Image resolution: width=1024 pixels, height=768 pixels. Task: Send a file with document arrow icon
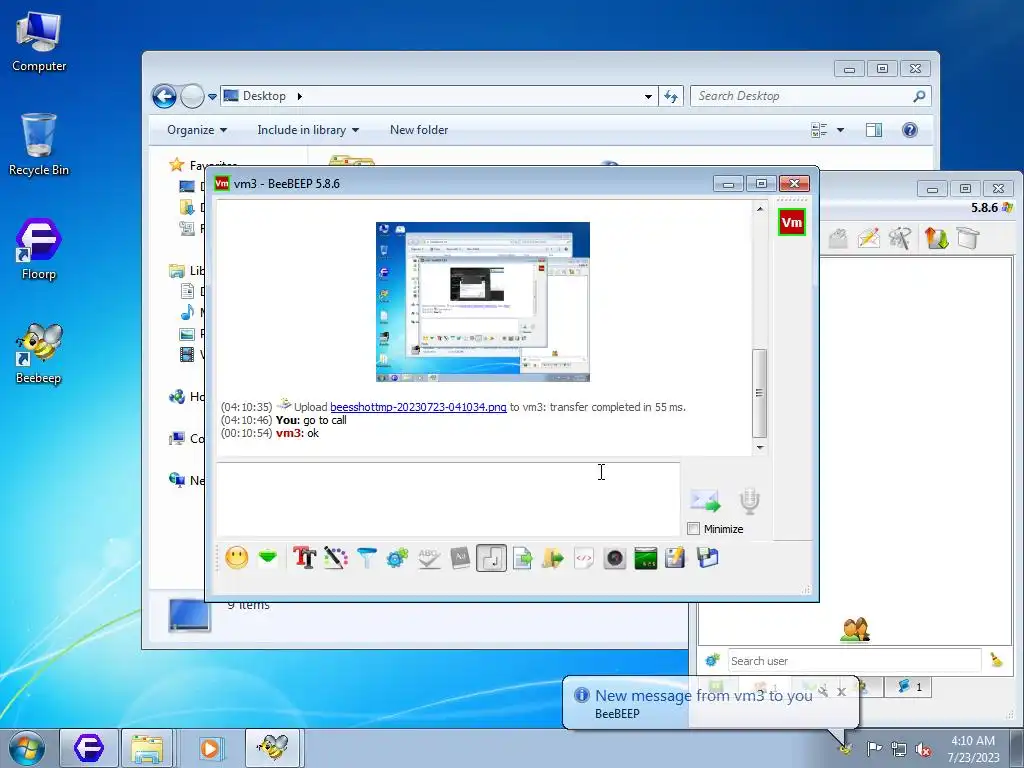(522, 558)
